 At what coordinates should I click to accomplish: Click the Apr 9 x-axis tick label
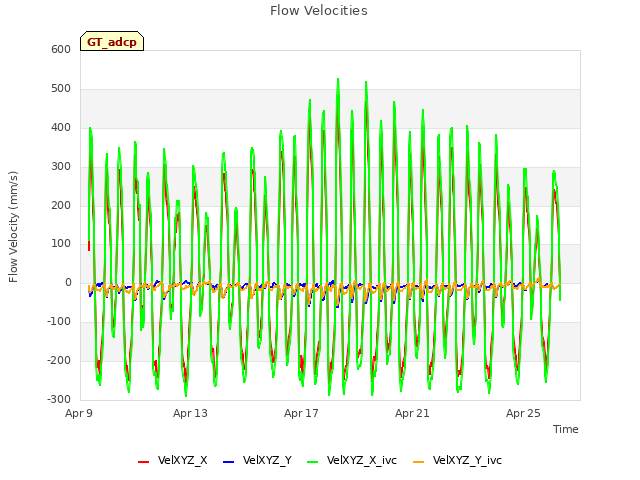(79, 413)
